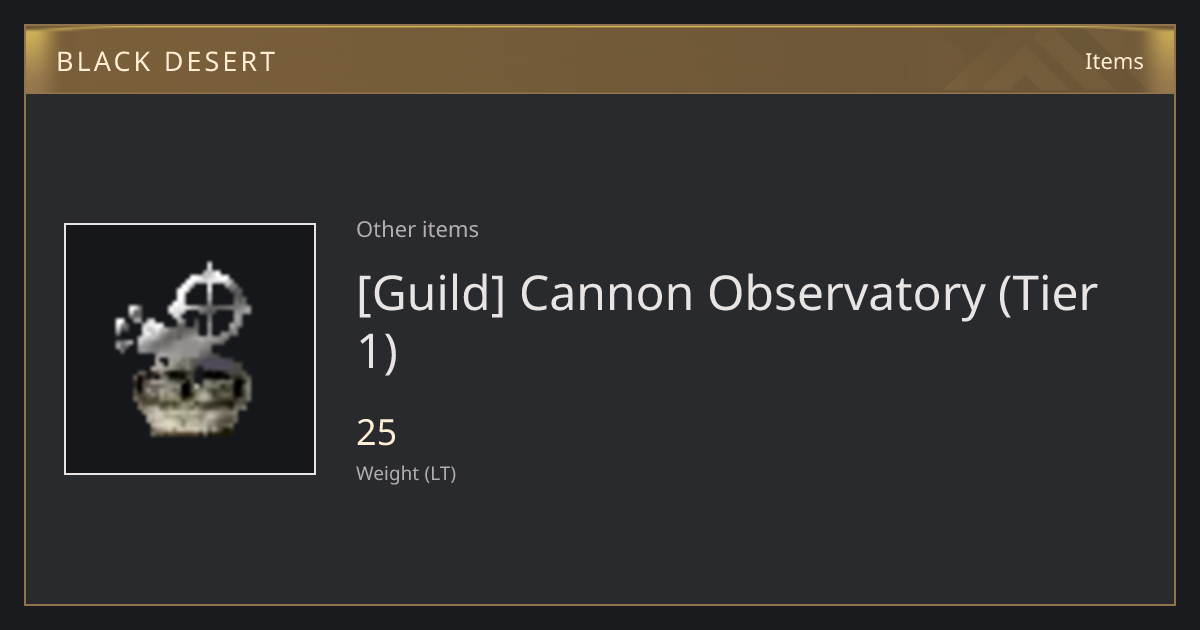Click the (Tier text in the title
This screenshot has width=1200, height=630.
coord(1048,294)
